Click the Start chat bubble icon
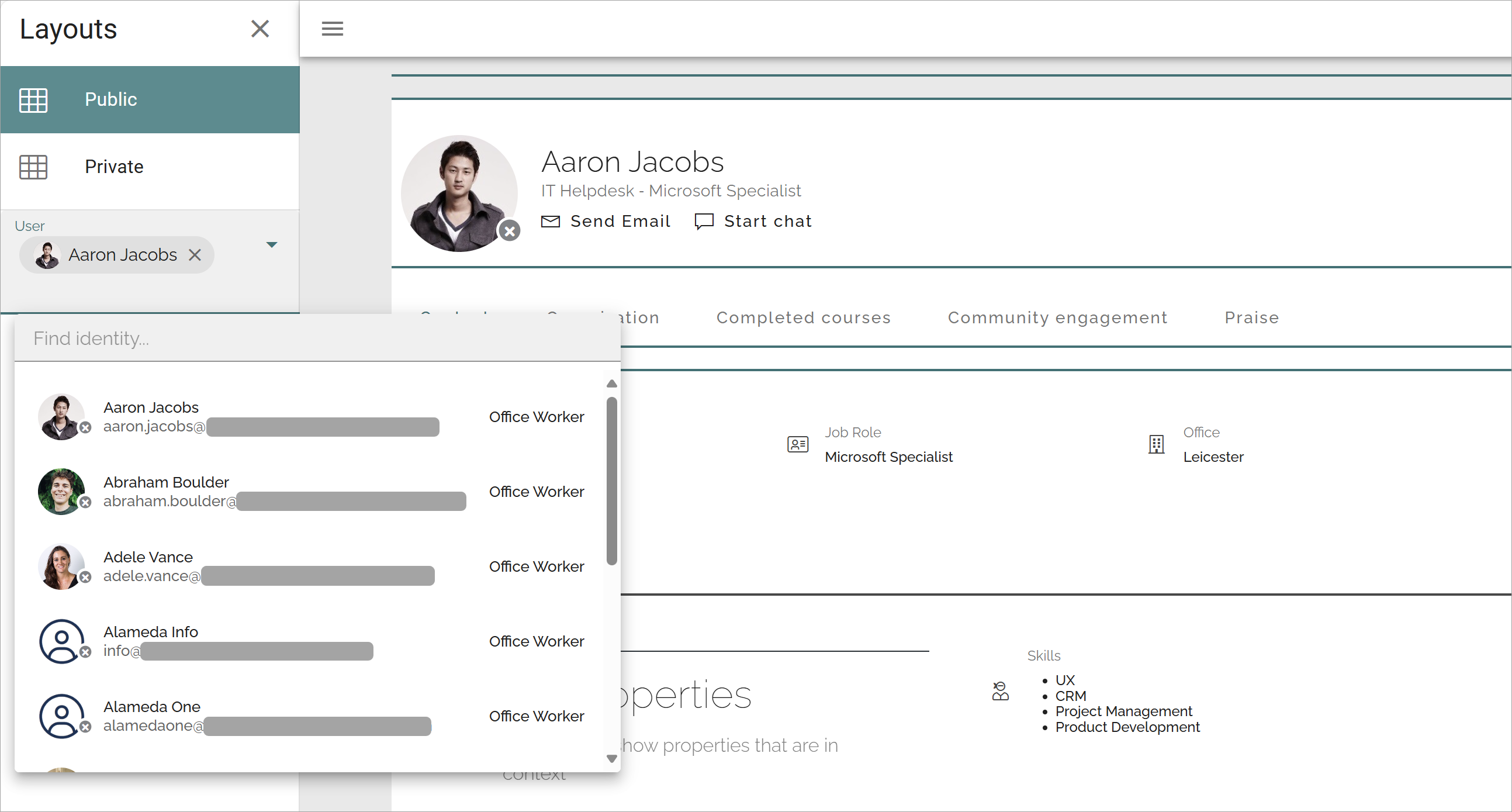The height and width of the screenshot is (812, 1512). pos(704,222)
